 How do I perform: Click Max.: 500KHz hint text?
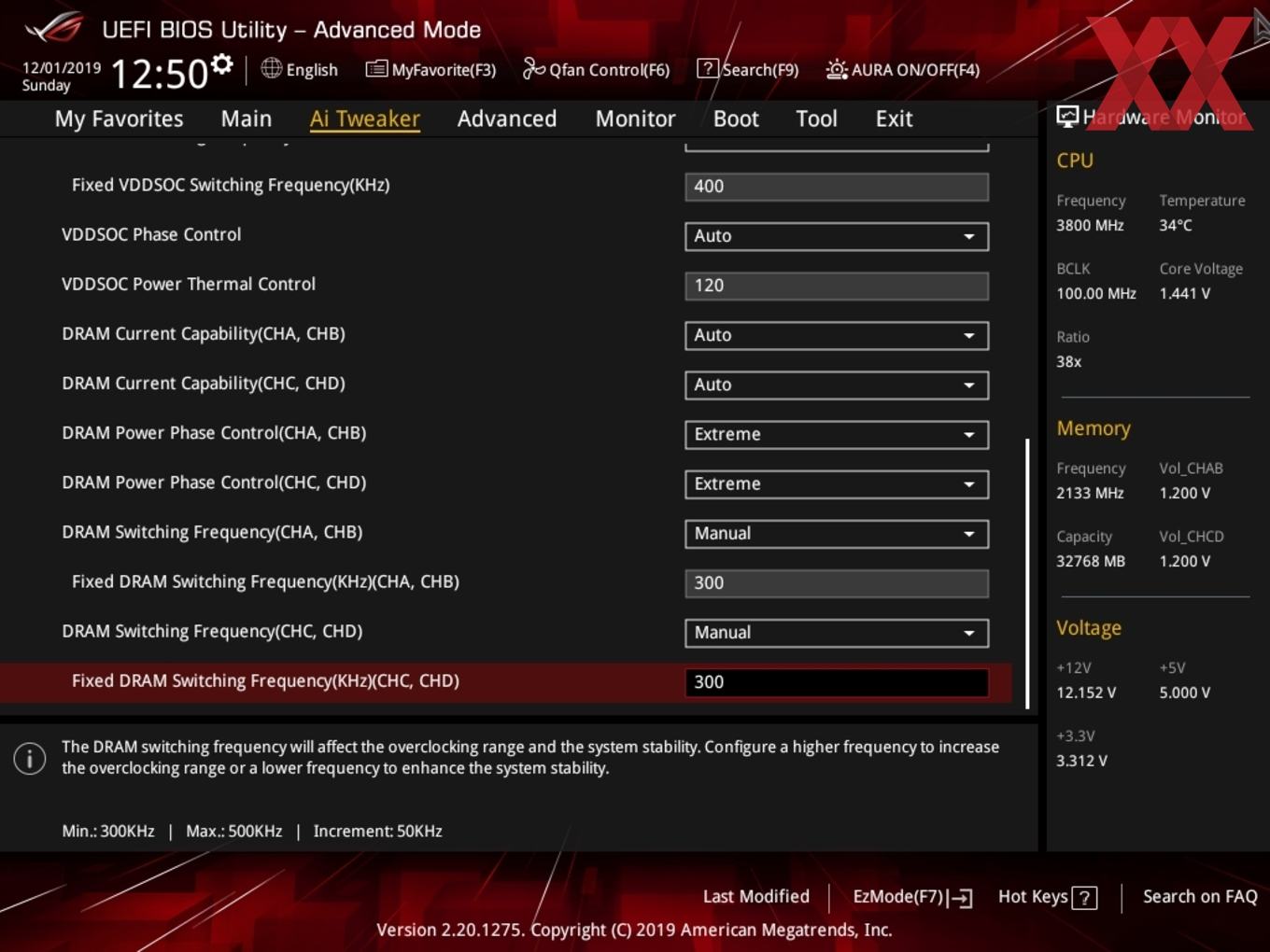(x=233, y=831)
